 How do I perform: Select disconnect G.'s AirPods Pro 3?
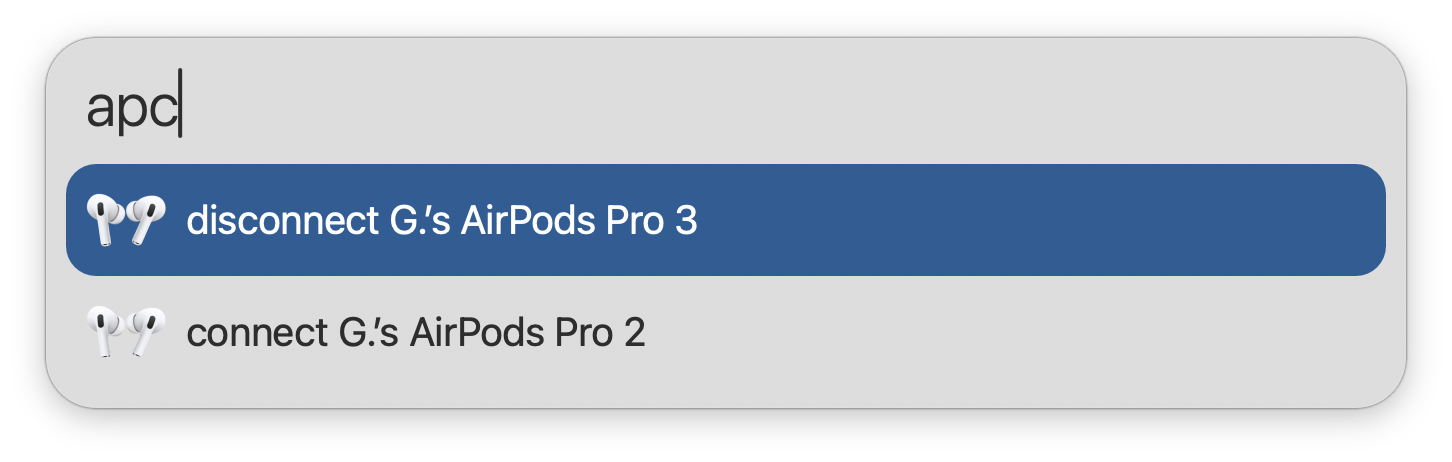coord(441,221)
